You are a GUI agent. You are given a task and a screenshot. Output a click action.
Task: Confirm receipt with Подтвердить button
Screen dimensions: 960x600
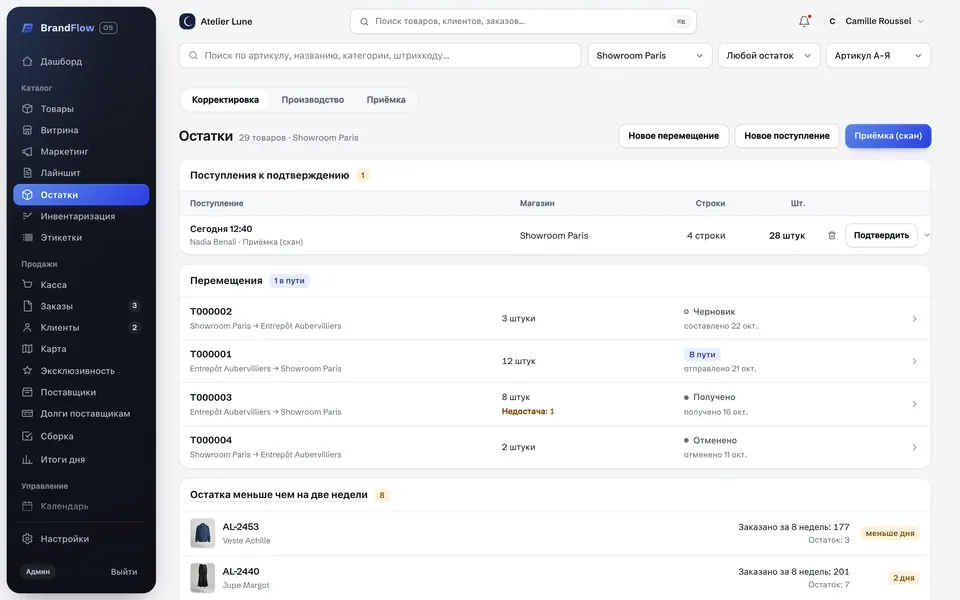tap(881, 235)
